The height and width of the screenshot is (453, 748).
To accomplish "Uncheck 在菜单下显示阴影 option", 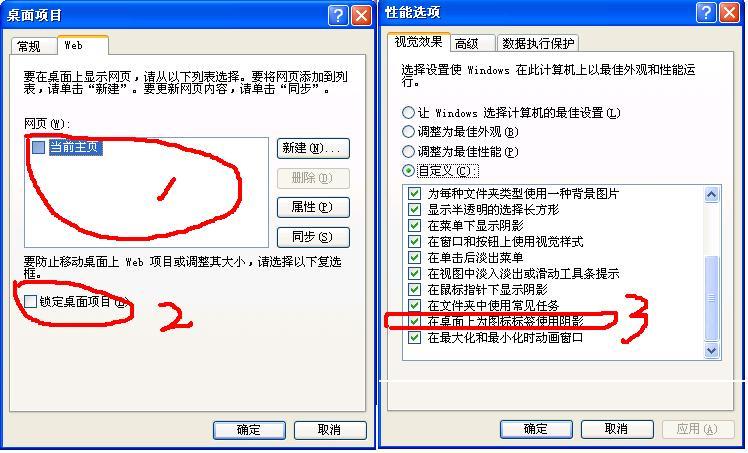I will (415, 225).
